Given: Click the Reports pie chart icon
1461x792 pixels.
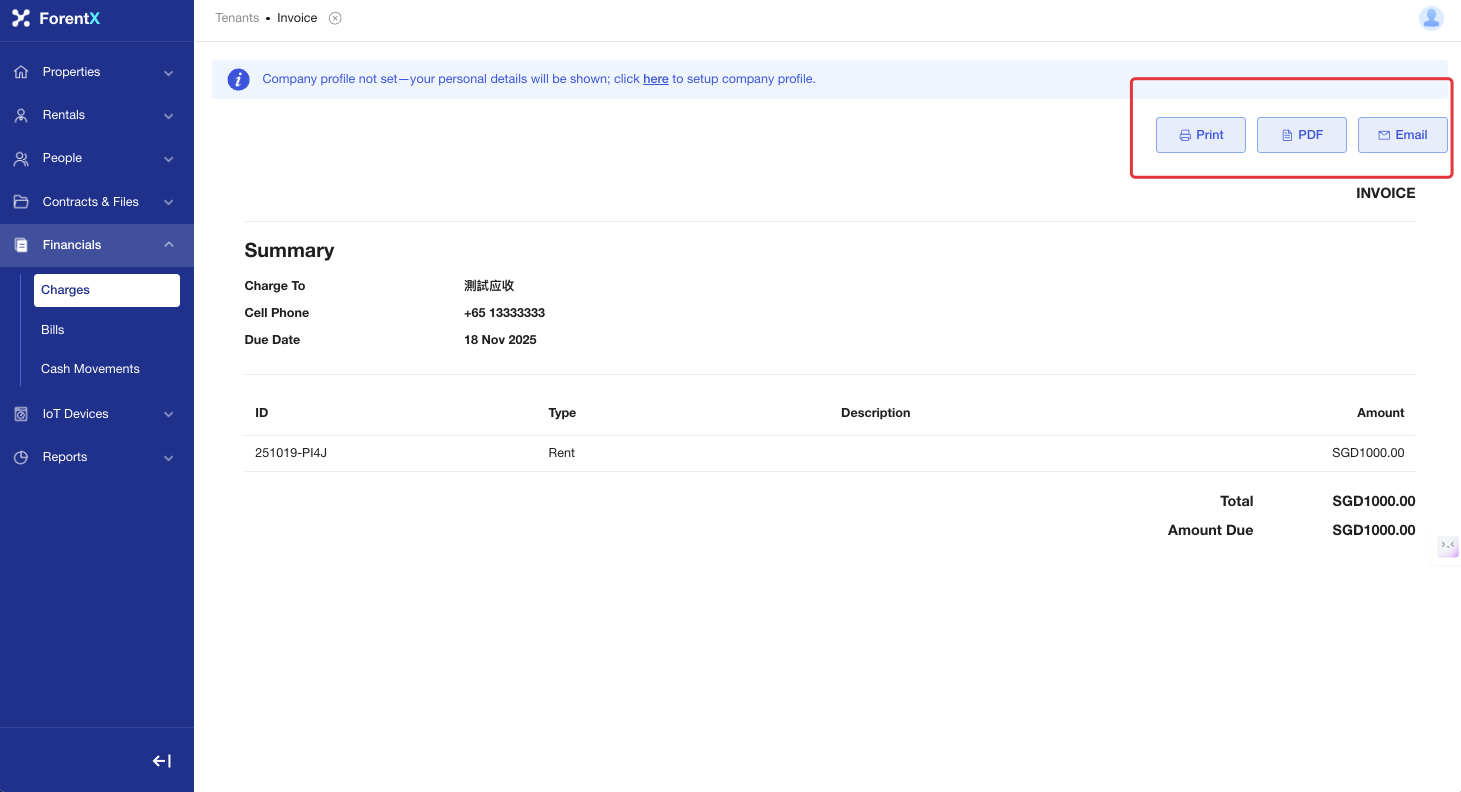Looking at the screenshot, I should [x=21, y=457].
